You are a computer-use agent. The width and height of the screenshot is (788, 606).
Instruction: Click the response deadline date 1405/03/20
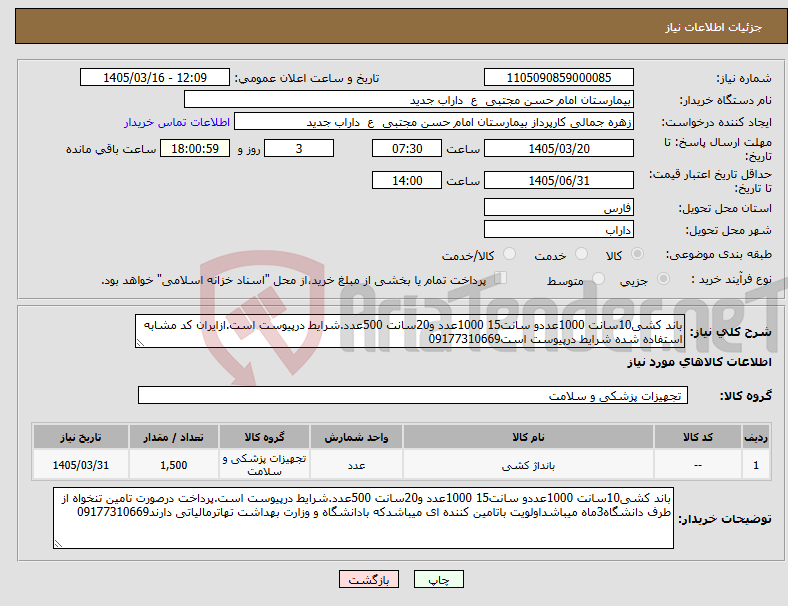pyautogui.click(x=558, y=148)
